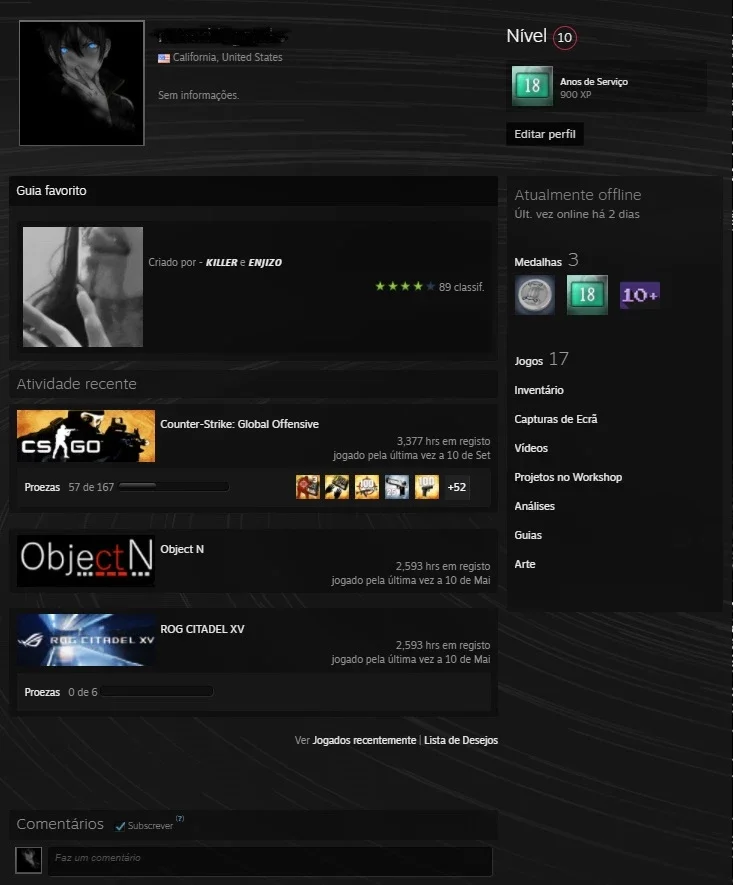733x885 pixels.
Task: Open the ROG CITADEL XV banner
Action: [86, 640]
